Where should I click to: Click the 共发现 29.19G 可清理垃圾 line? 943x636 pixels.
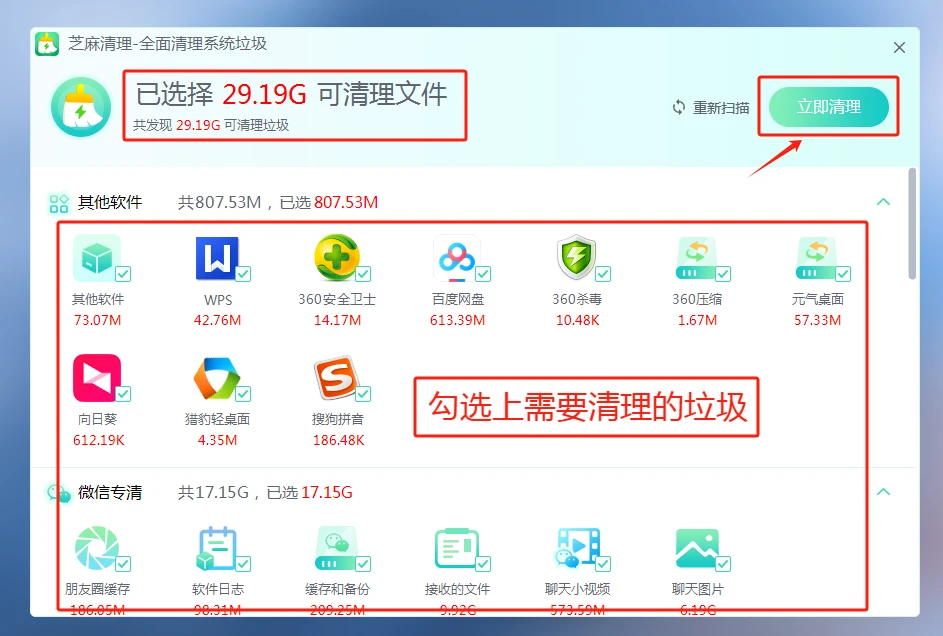pos(211,125)
